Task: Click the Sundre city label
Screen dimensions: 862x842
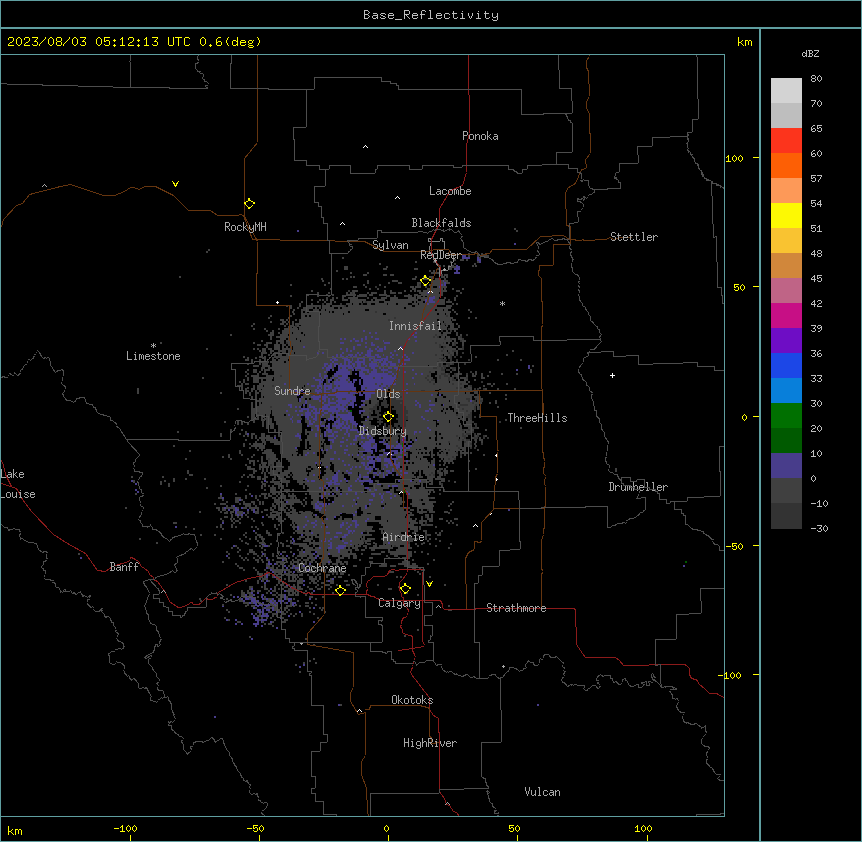Action: coord(292,391)
